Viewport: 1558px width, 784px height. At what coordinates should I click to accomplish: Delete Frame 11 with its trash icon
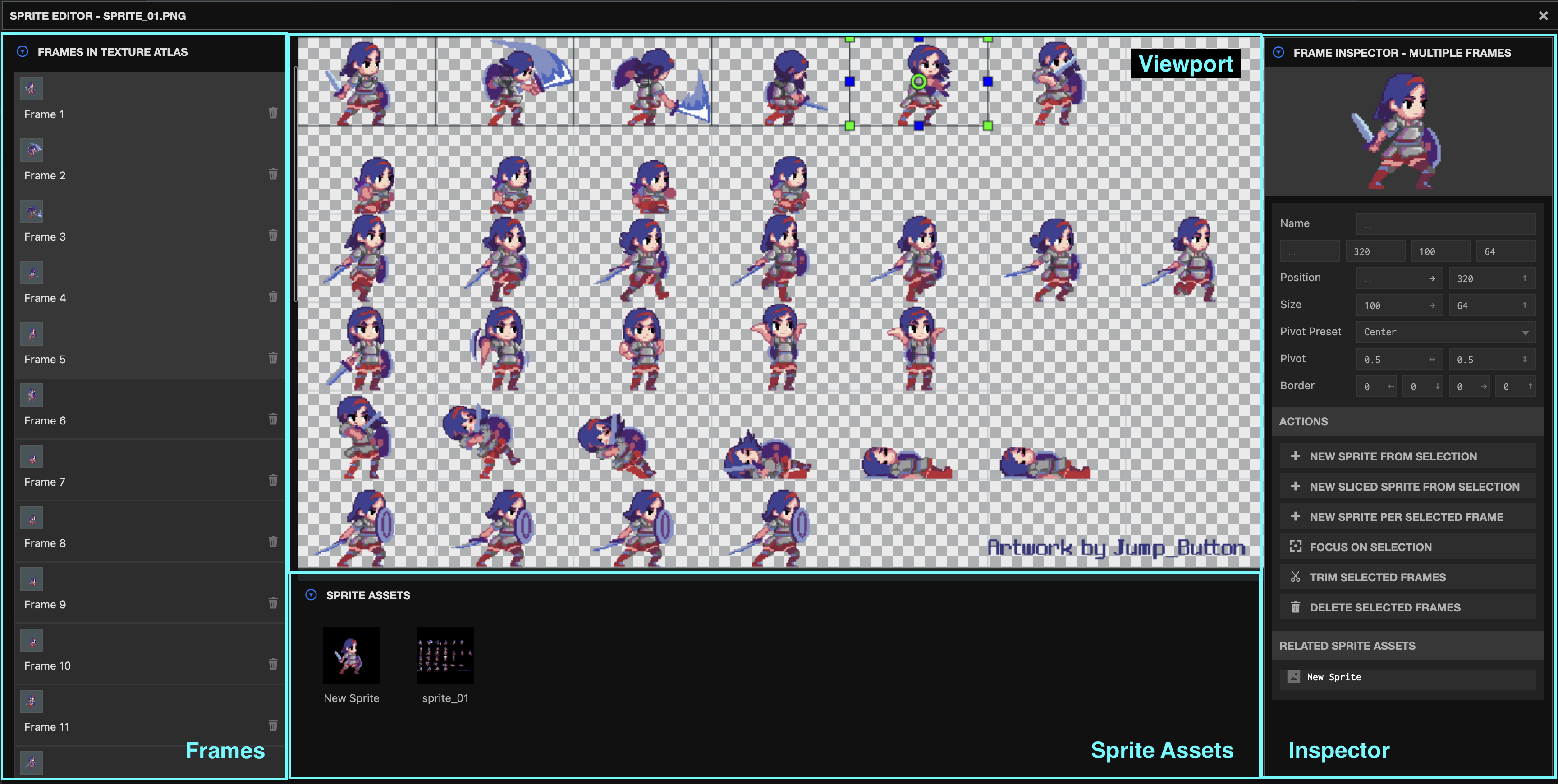click(x=273, y=725)
